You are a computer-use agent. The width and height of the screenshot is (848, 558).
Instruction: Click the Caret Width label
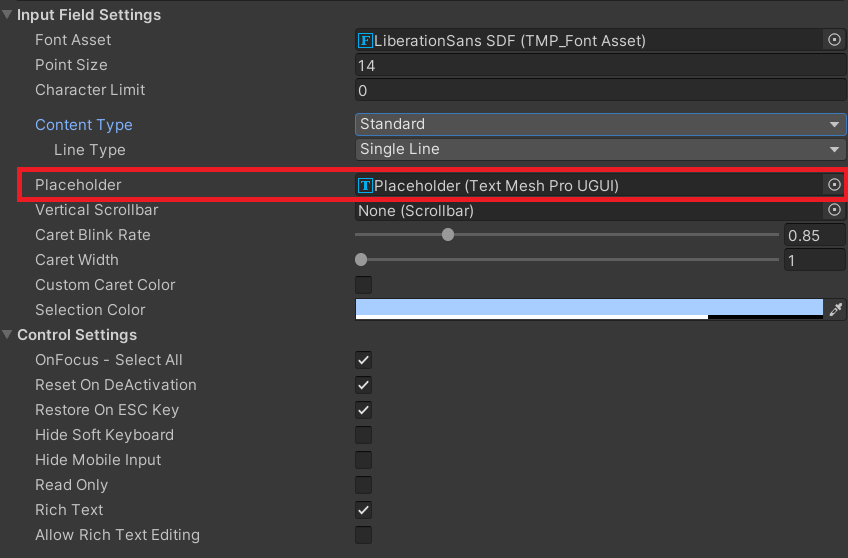point(77,260)
